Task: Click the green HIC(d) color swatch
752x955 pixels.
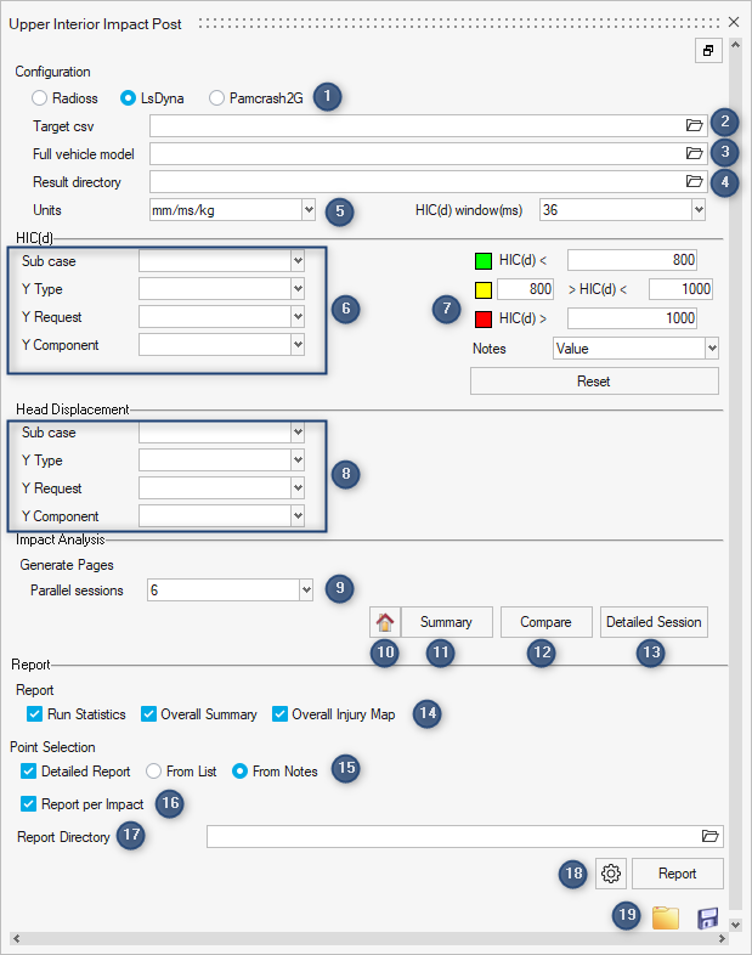Action: (x=482, y=261)
